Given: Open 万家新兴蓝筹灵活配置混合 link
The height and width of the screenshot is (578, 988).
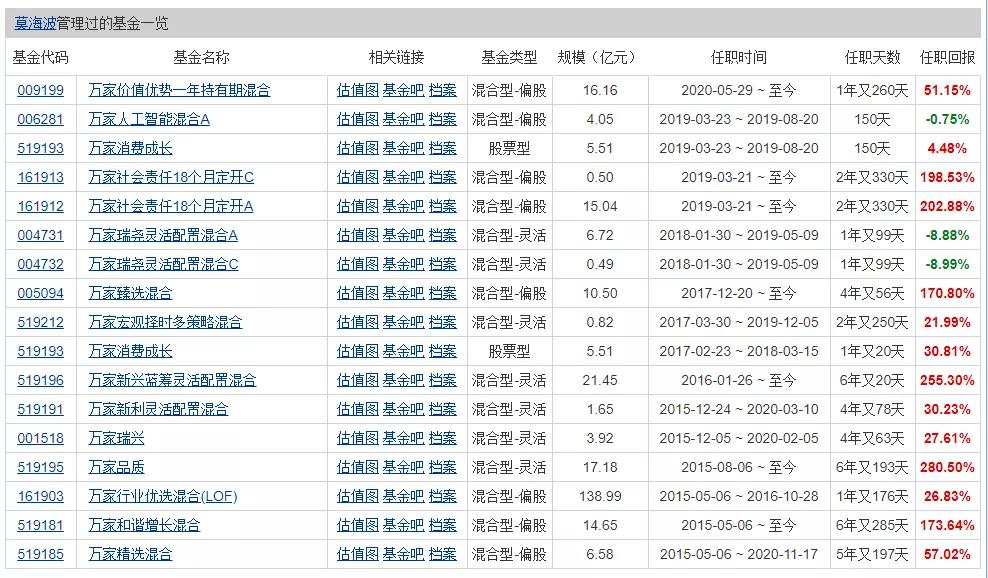Looking at the screenshot, I should [173, 380].
